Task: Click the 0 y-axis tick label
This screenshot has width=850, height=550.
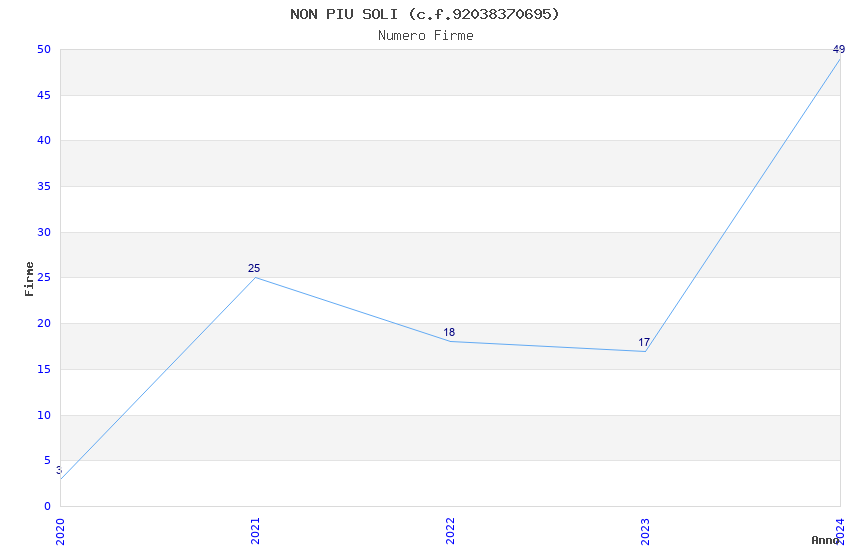Action: tap(48, 506)
